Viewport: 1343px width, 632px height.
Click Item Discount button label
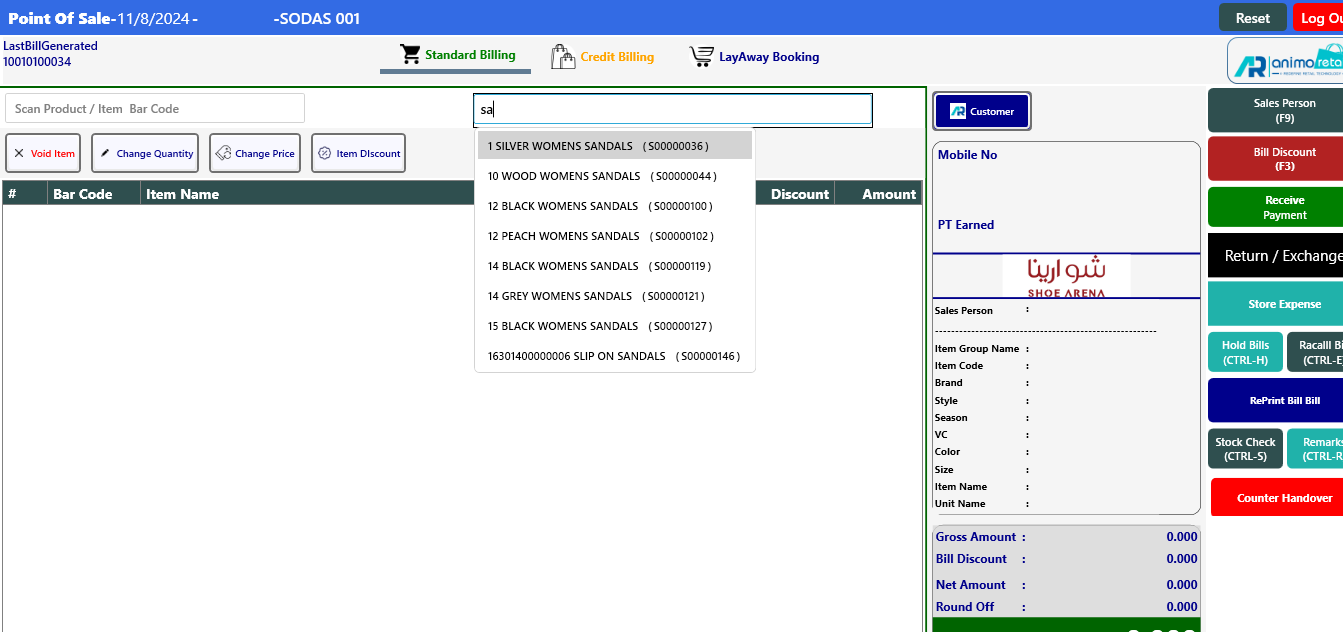pyautogui.click(x=368, y=154)
